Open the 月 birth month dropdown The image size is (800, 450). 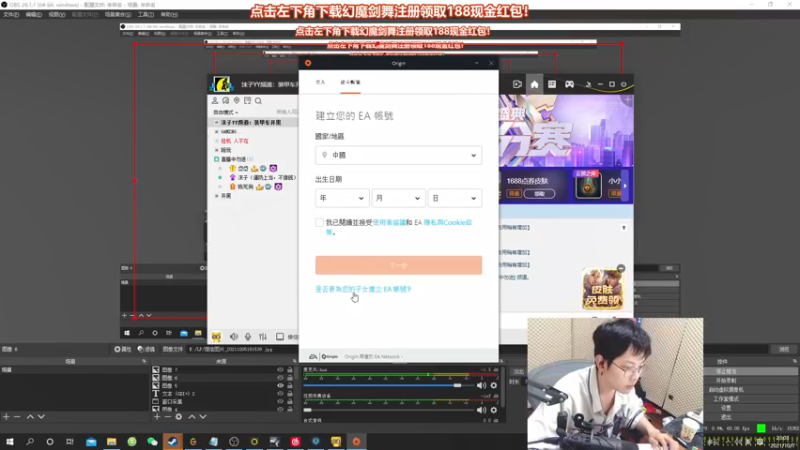coord(398,198)
